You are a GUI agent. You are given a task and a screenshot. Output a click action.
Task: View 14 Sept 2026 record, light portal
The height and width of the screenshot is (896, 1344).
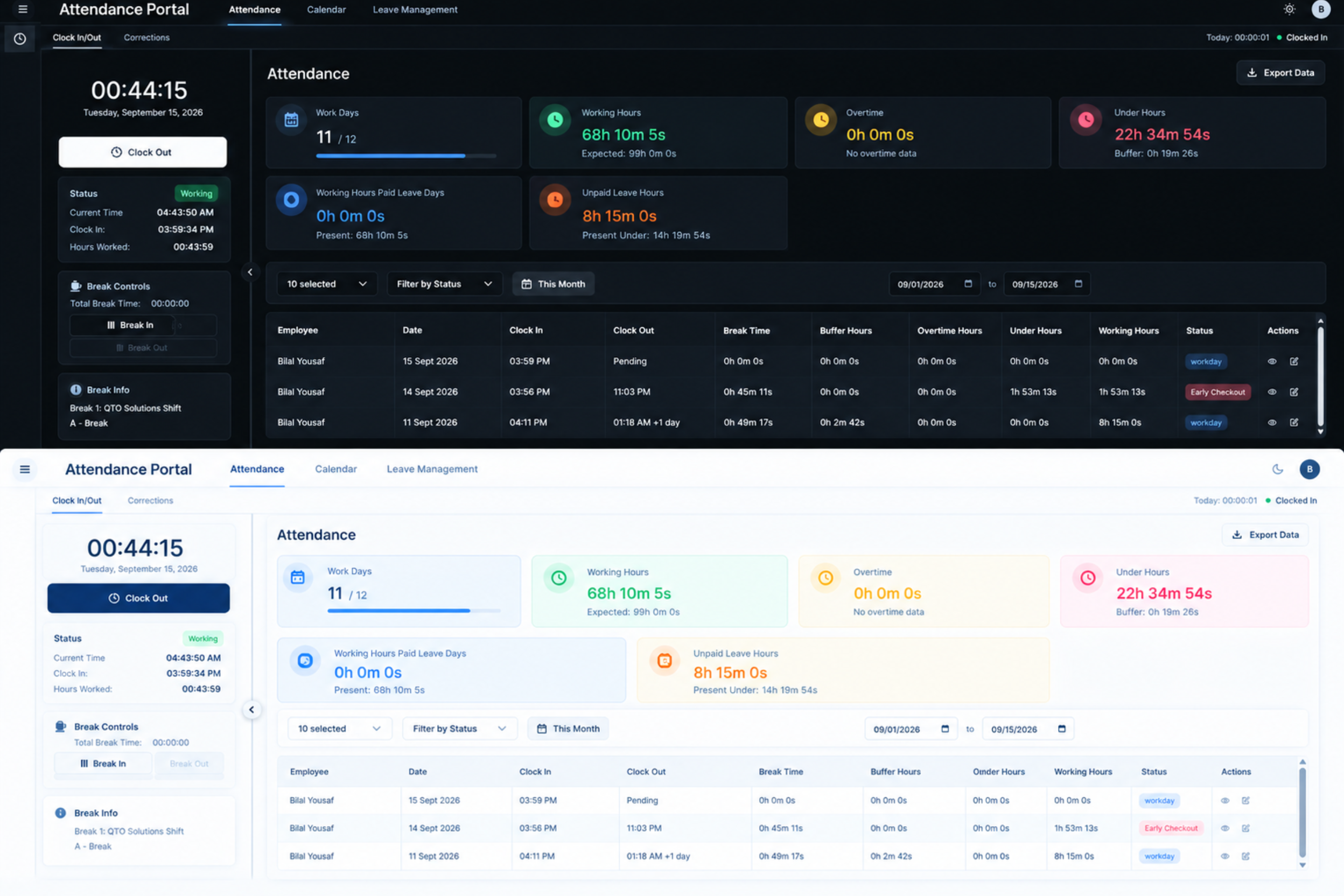pos(1225,828)
